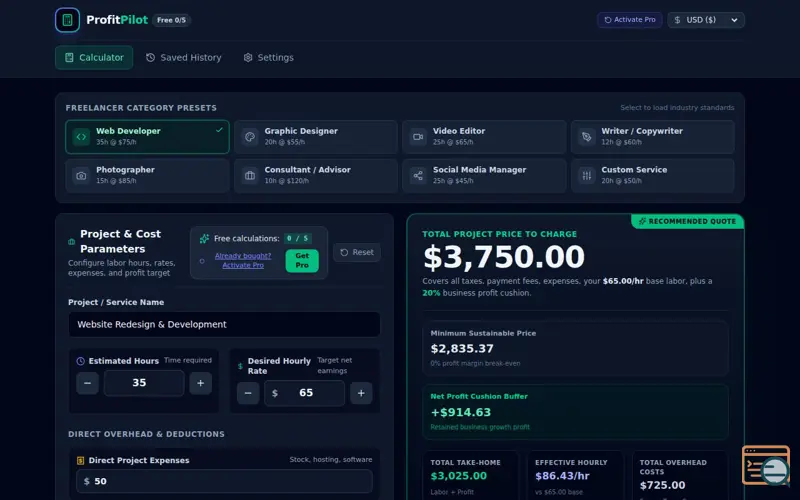
Task: Select the Web Developer preset
Action: click(147, 137)
